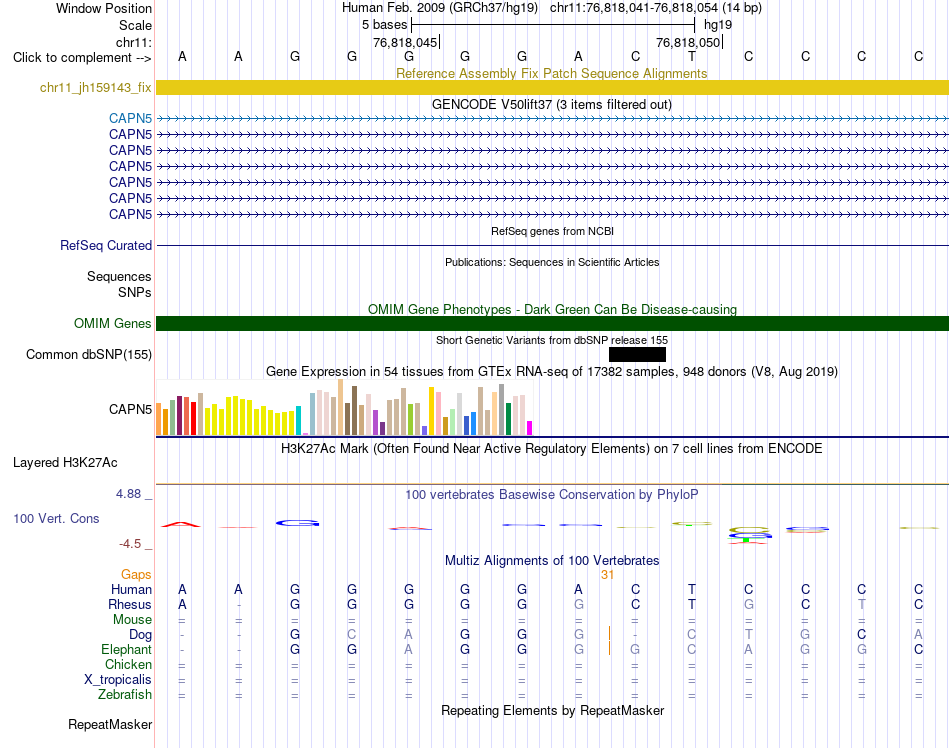Click the T base in the chr11 reference sequence row
This screenshot has height=748, width=950.
pos(692,56)
